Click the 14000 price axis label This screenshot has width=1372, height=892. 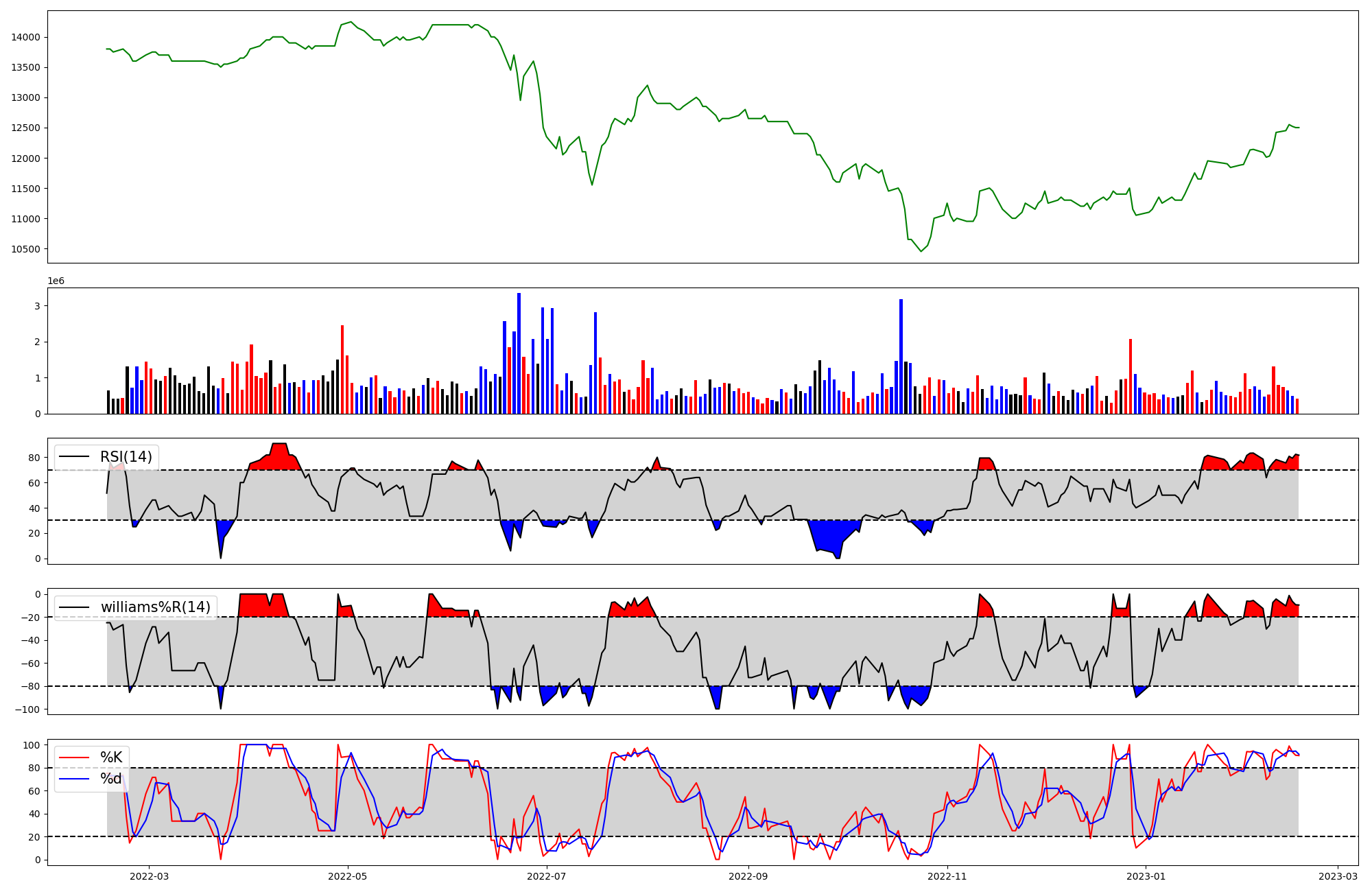coord(25,37)
